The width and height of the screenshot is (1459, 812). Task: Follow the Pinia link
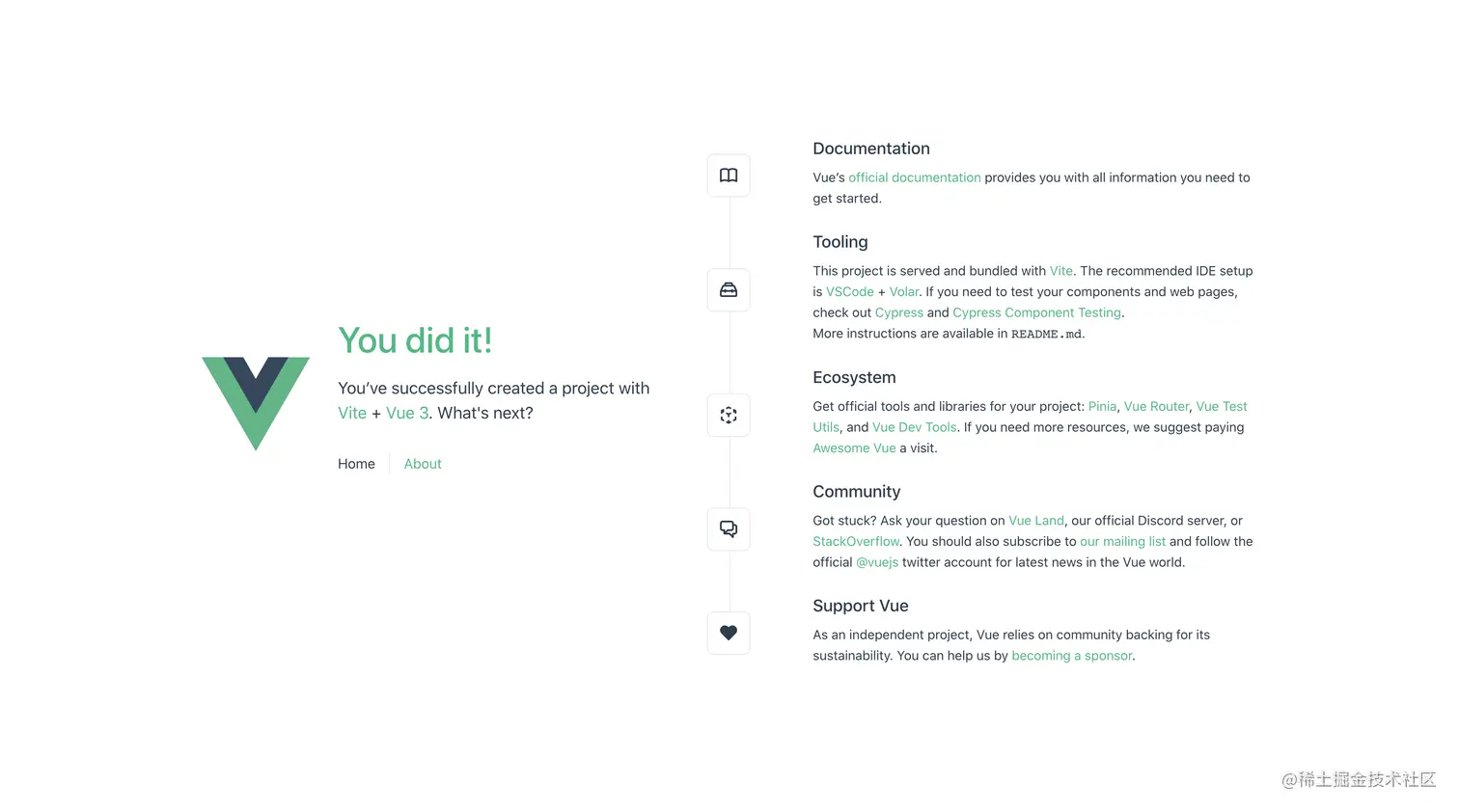(1103, 406)
